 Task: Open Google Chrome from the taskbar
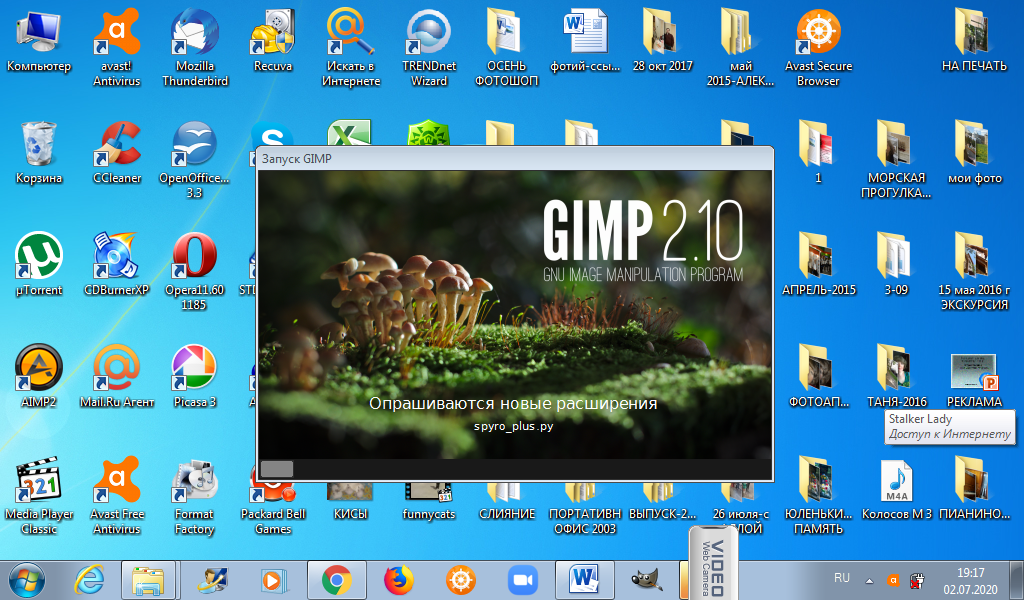[x=336, y=580]
